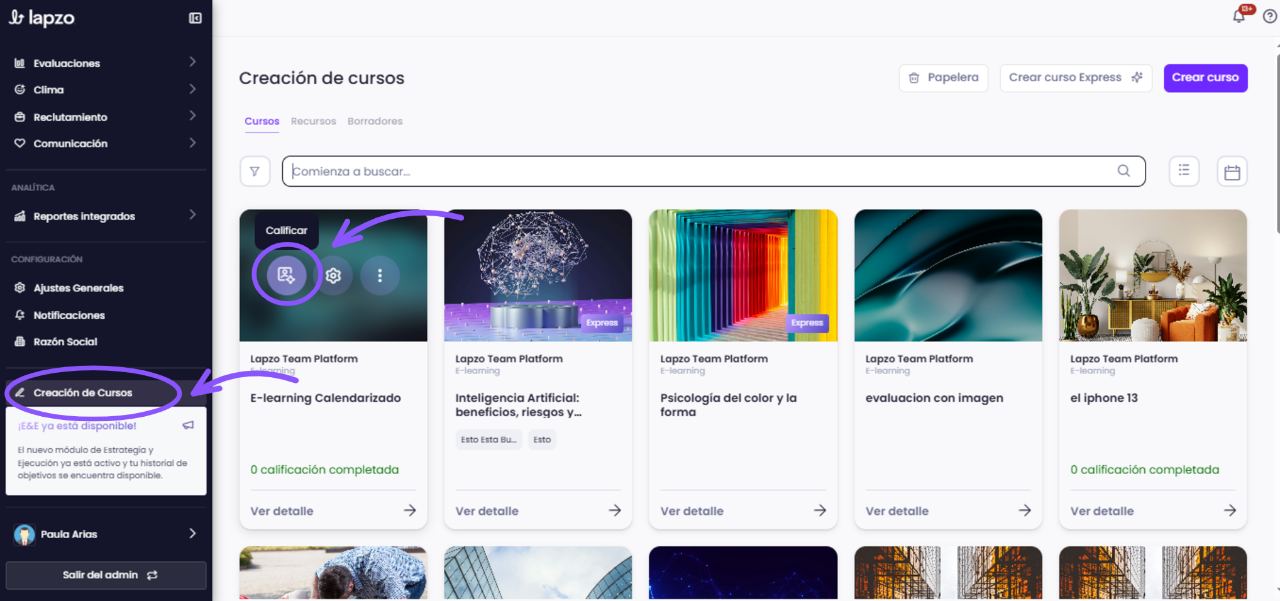Expand Evaluaciones menu chevron
Viewport: 1280px width, 601px height.
click(x=192, y=63)
